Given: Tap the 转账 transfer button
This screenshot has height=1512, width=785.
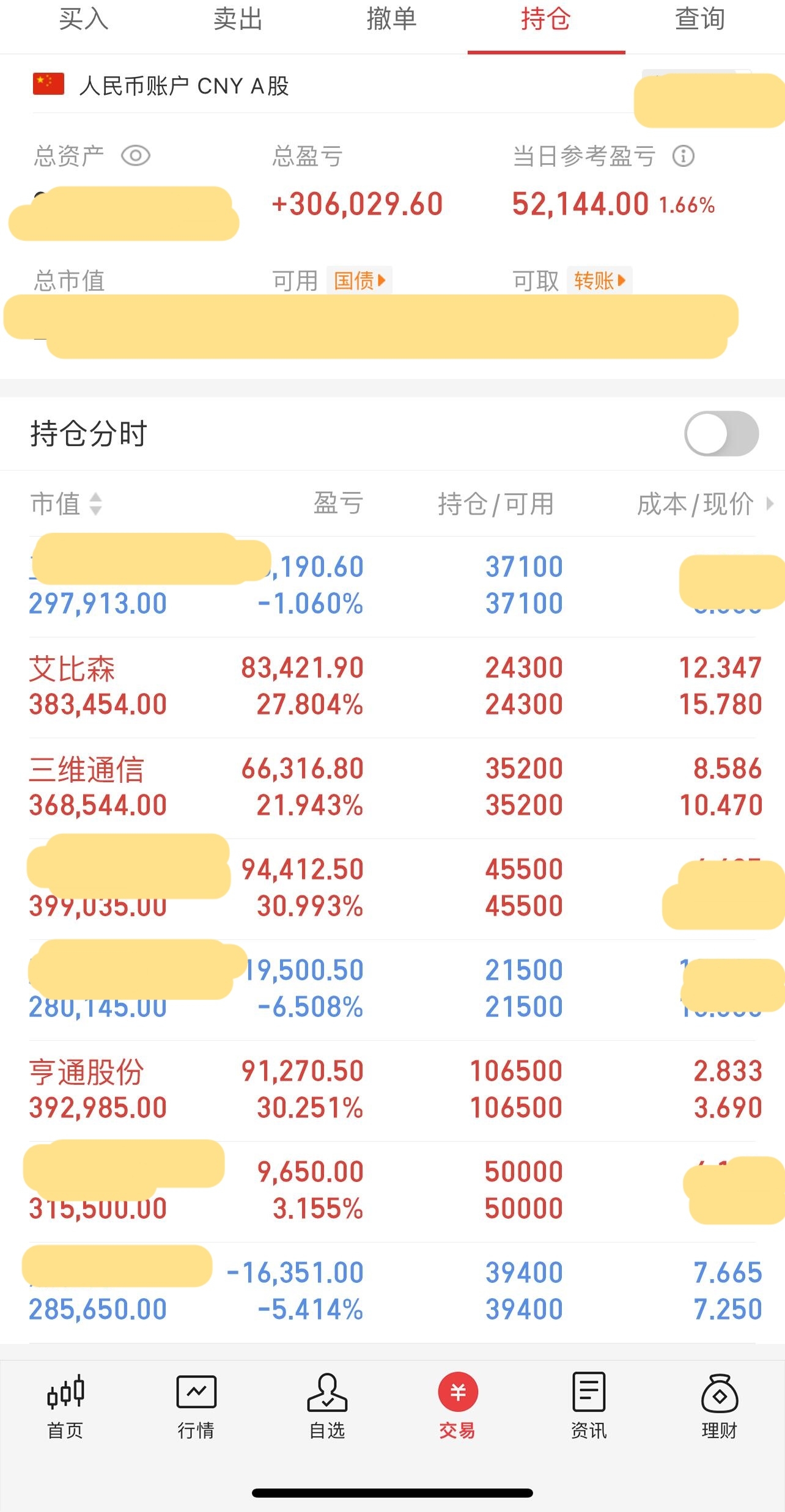Looking at the screenshot, I should 600,281.
